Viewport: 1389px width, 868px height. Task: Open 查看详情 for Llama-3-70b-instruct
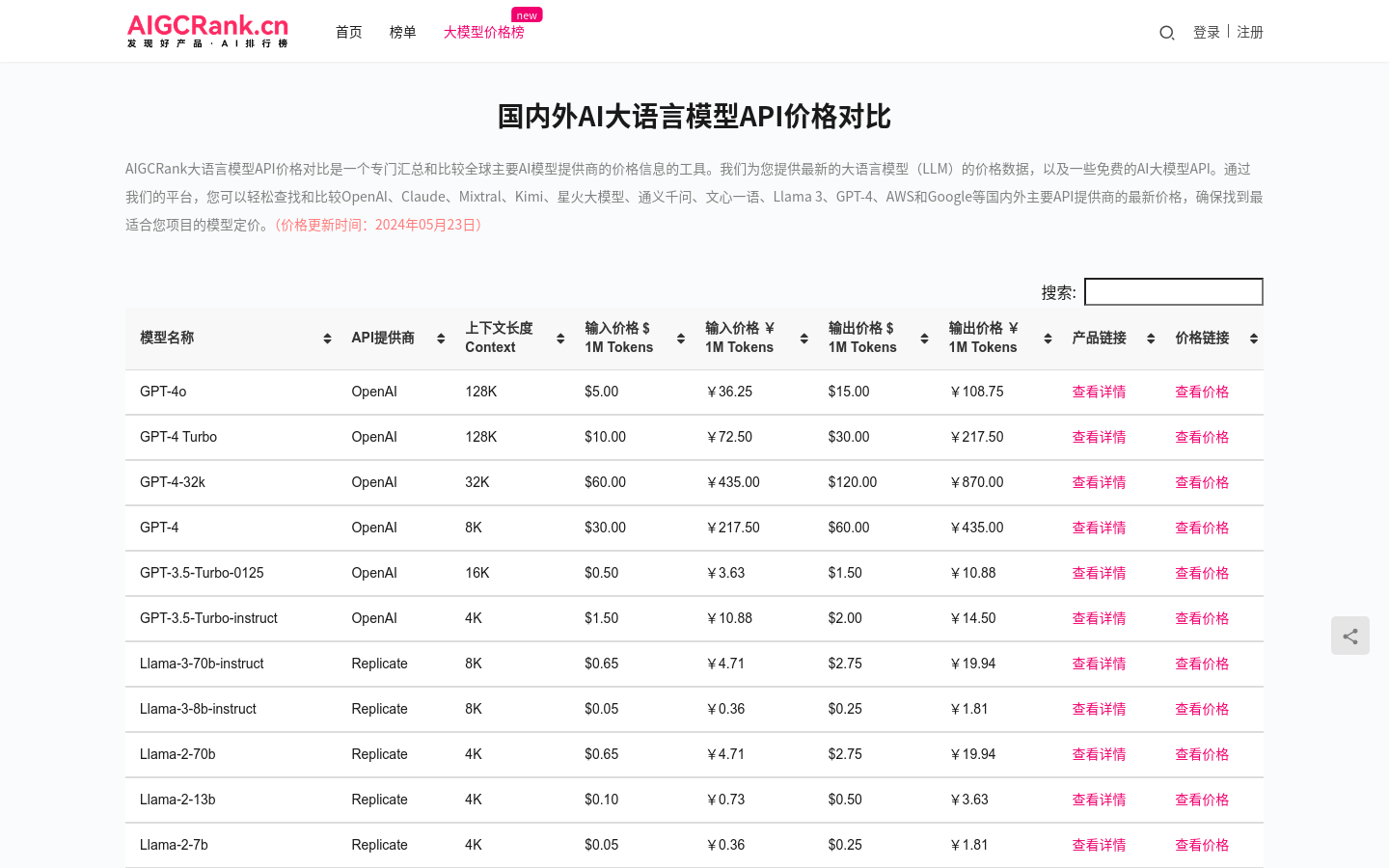1099,664
